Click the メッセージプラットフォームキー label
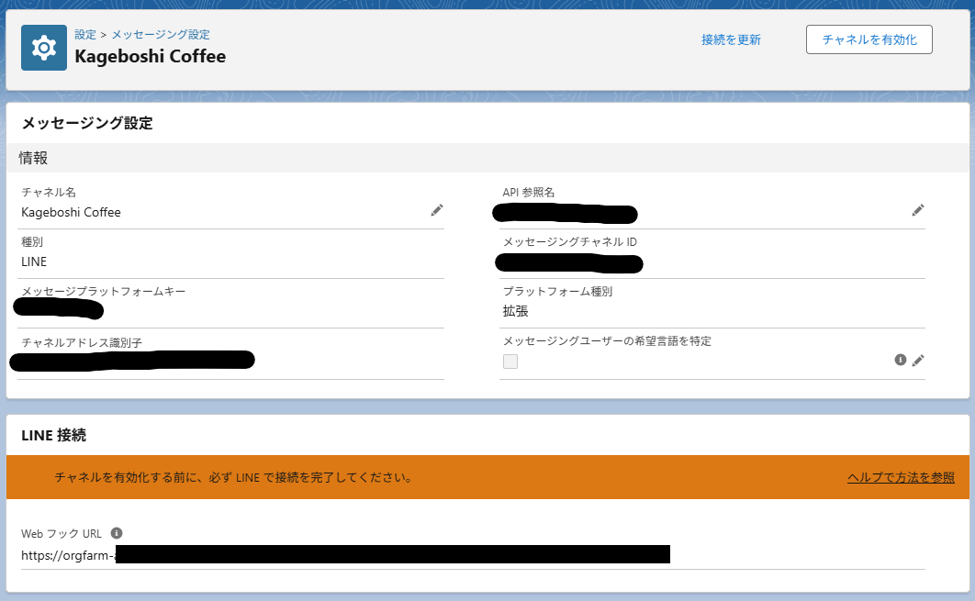 click(103, 291)
